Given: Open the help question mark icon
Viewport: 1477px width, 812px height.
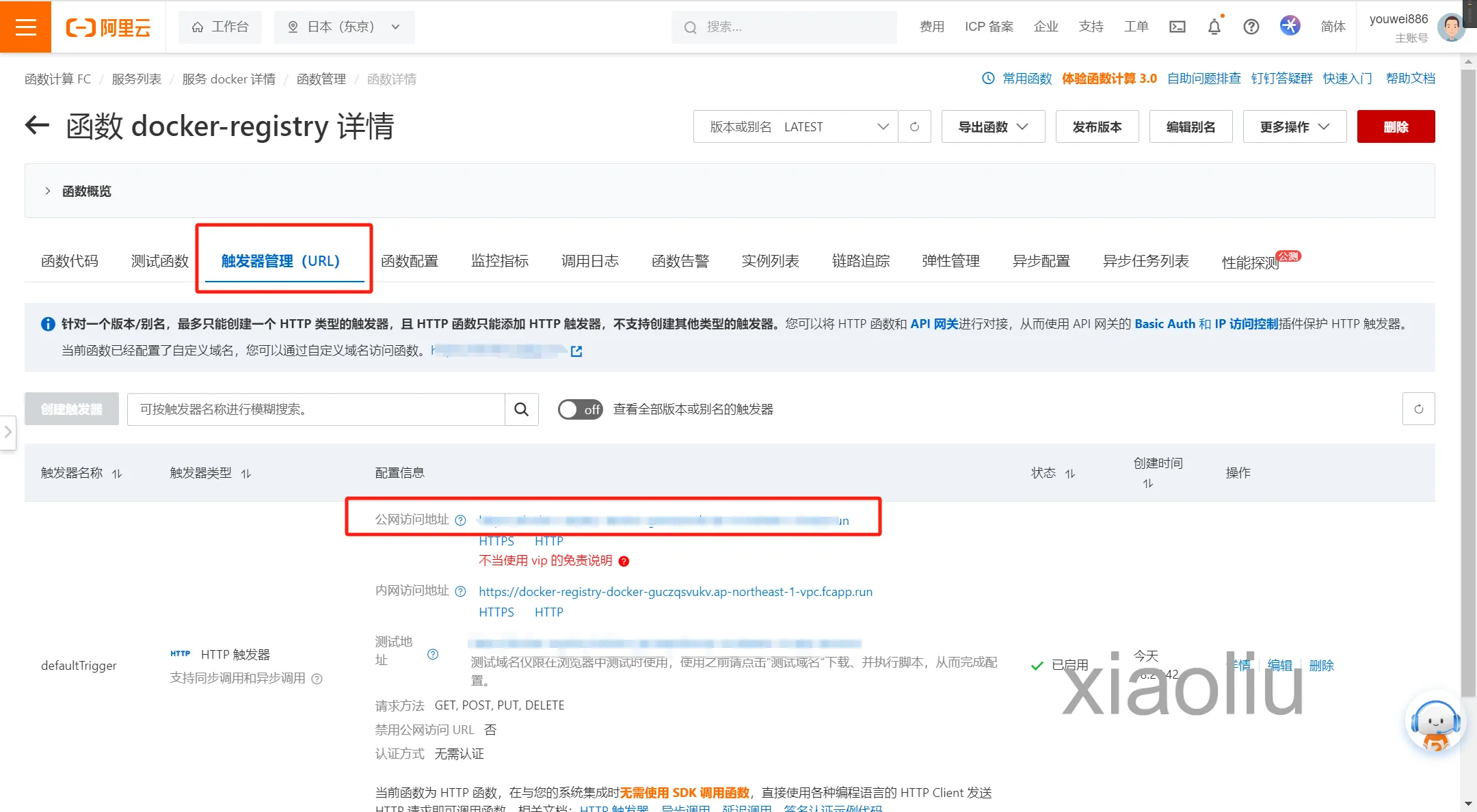Looking at the screenshot, I should [x=1251, y=27].
